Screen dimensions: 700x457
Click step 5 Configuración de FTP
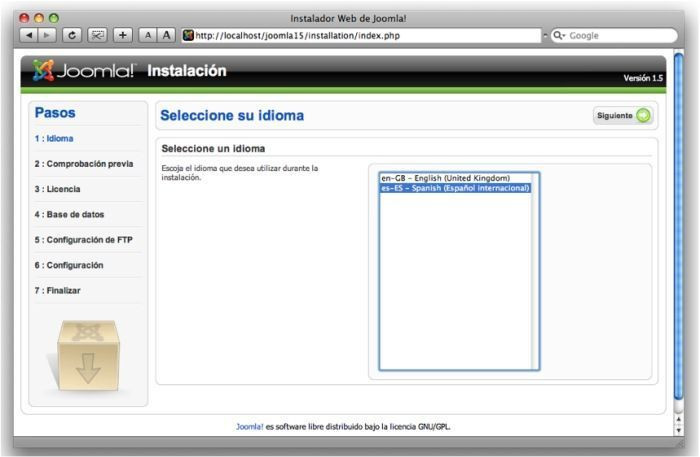pyautogui.click(x=83, y=240)
